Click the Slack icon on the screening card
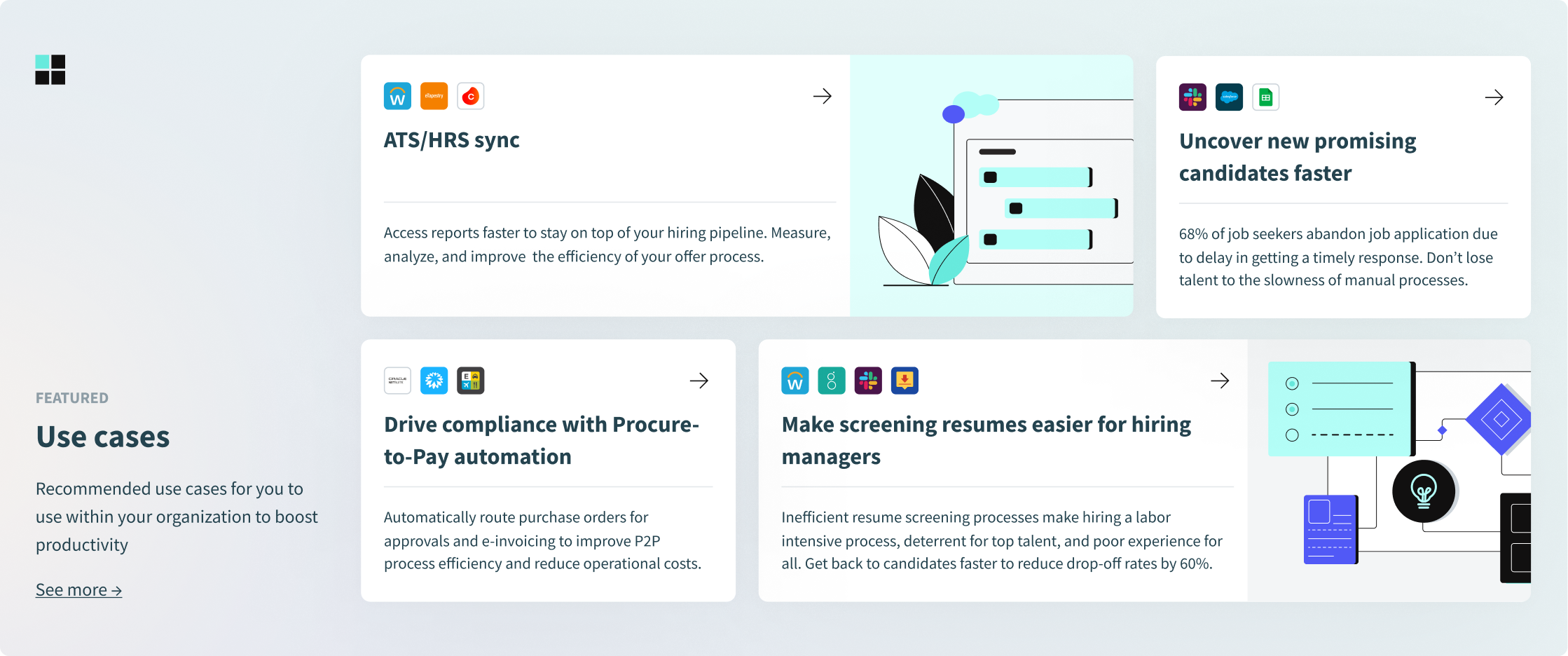 click(x=868, y=381)
